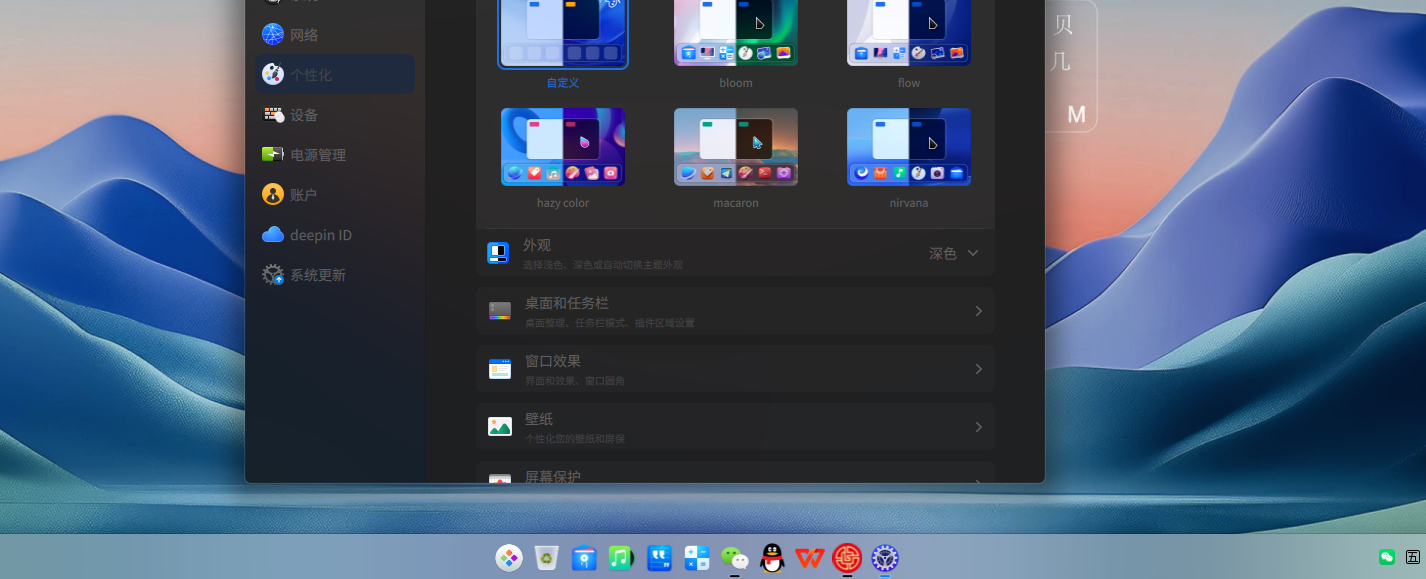The height and width of the screenshot is (579, 1426).
Task: Launch WeChat from the dock
Action: point(734,558)
